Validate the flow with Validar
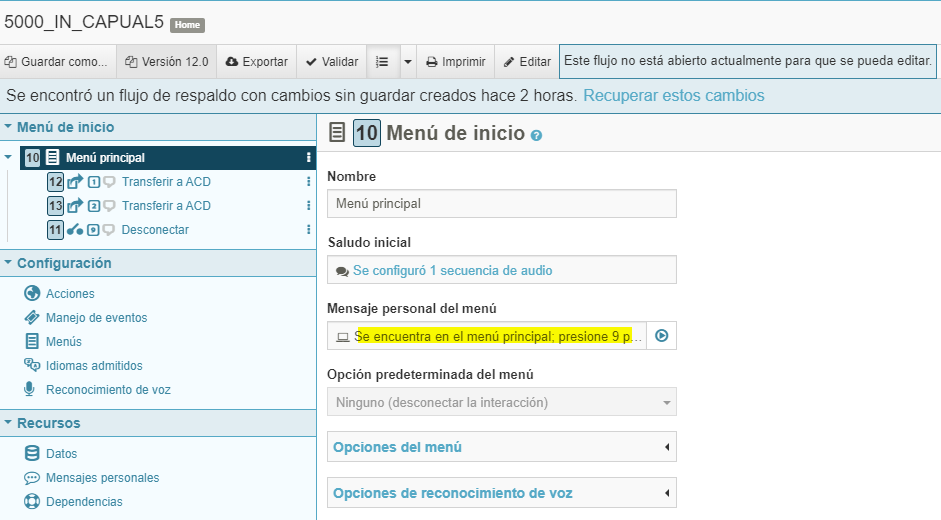Screen dimensions: 941x520 [x=331, y=61]
